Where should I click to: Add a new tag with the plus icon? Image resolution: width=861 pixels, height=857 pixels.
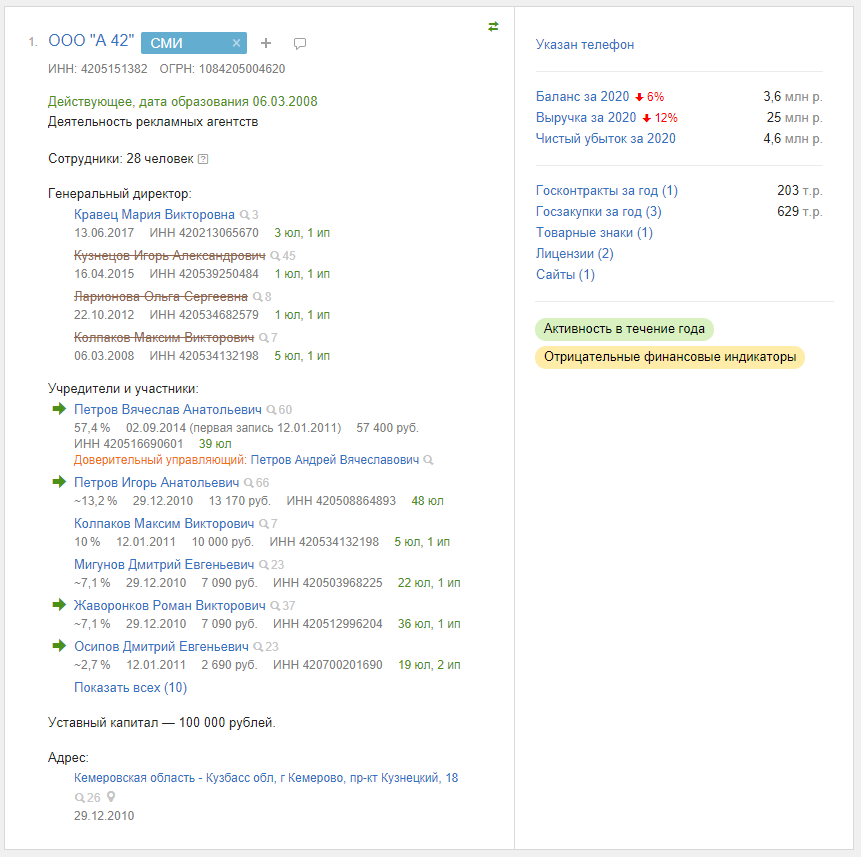point(266,43)
